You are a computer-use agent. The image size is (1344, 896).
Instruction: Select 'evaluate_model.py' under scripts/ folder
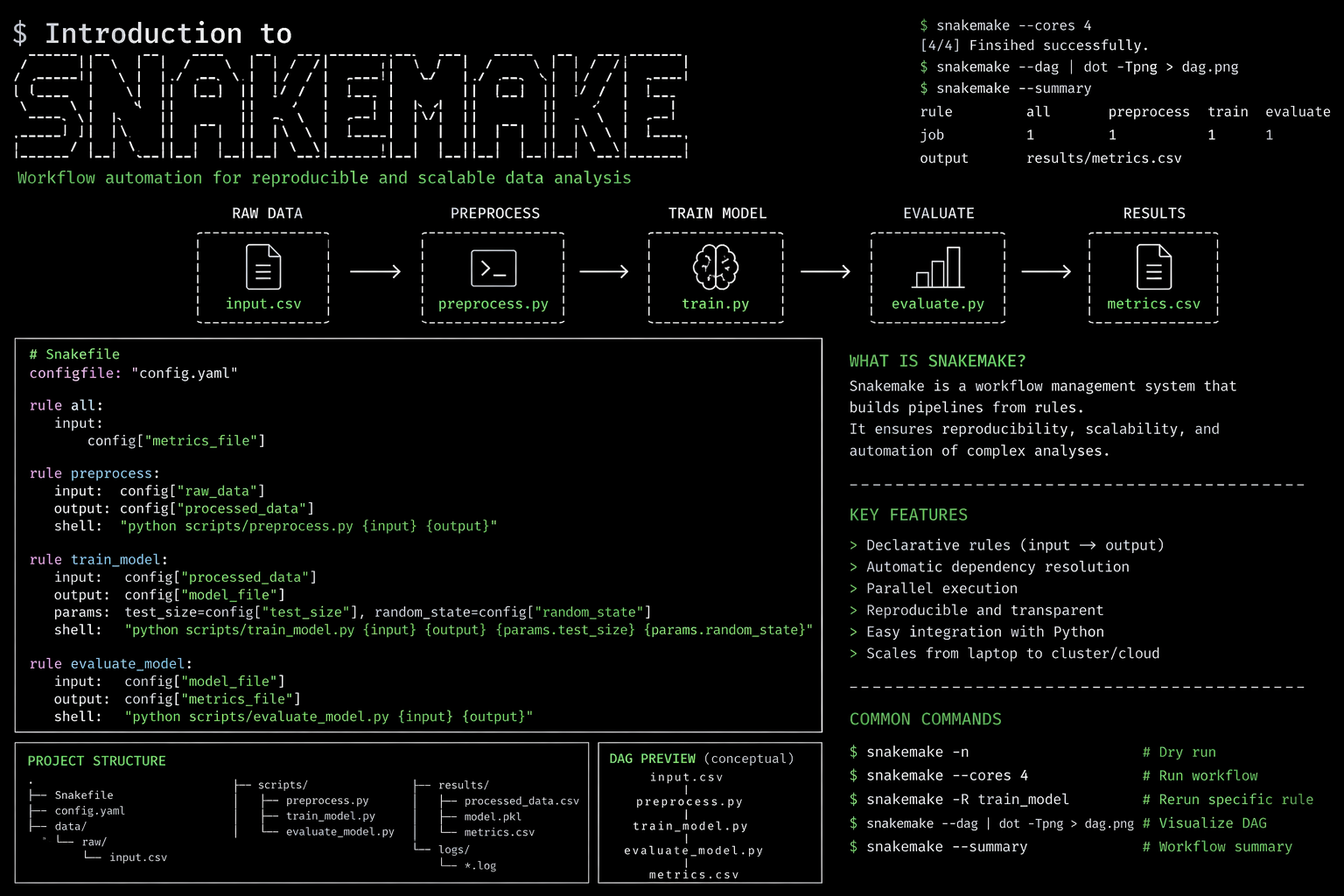339,832
